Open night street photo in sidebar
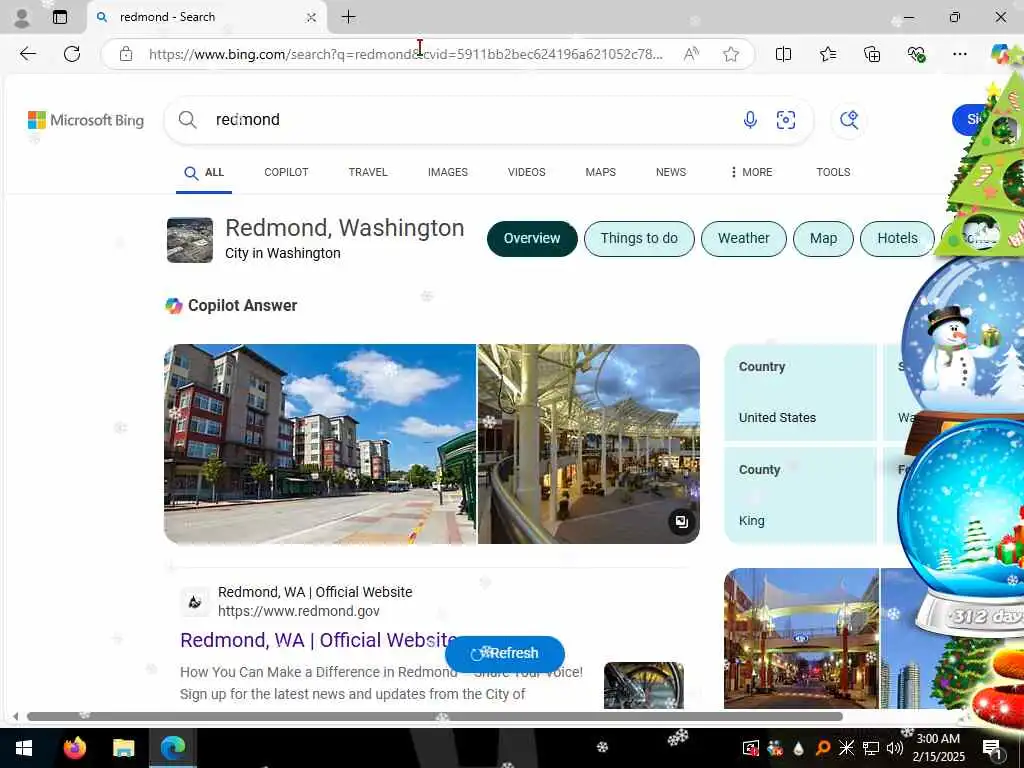 click(801, 638)
